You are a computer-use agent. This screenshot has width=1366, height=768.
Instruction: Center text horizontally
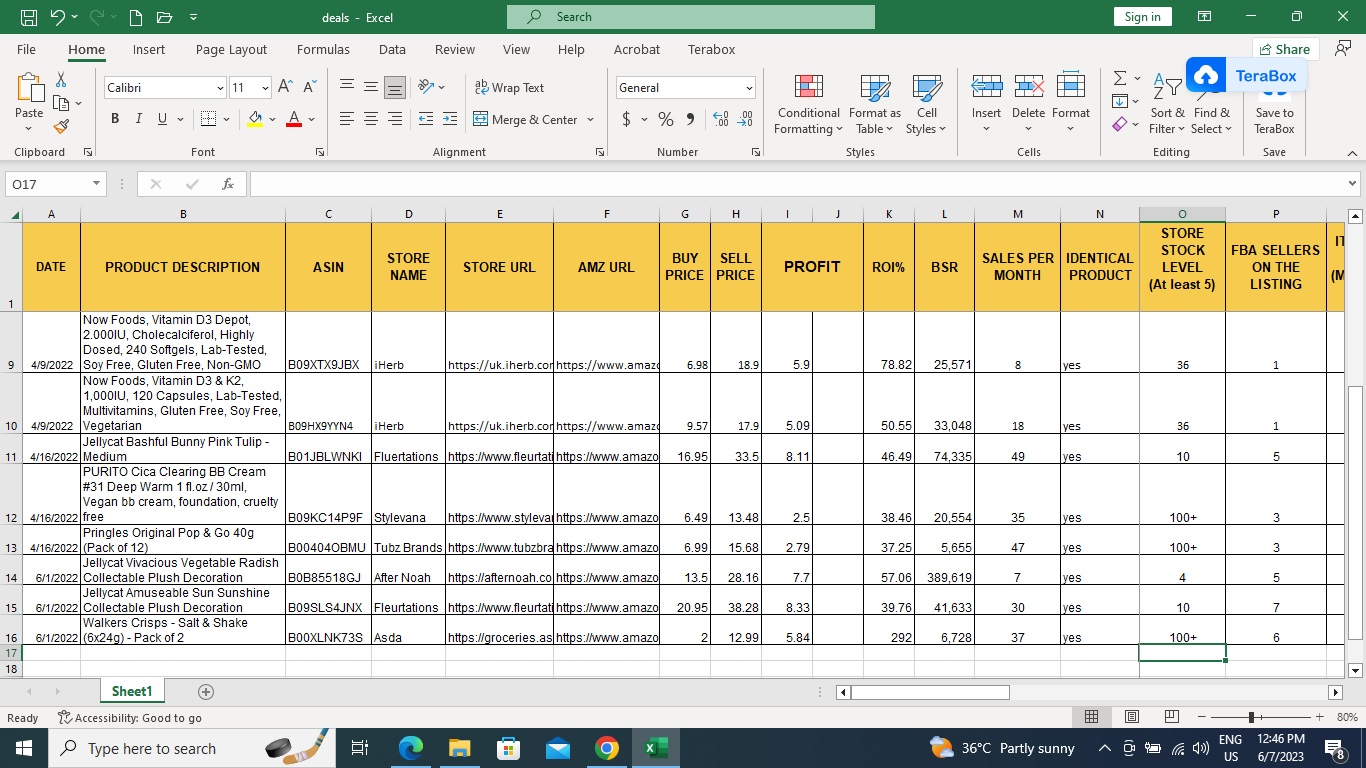coord(371,119)
